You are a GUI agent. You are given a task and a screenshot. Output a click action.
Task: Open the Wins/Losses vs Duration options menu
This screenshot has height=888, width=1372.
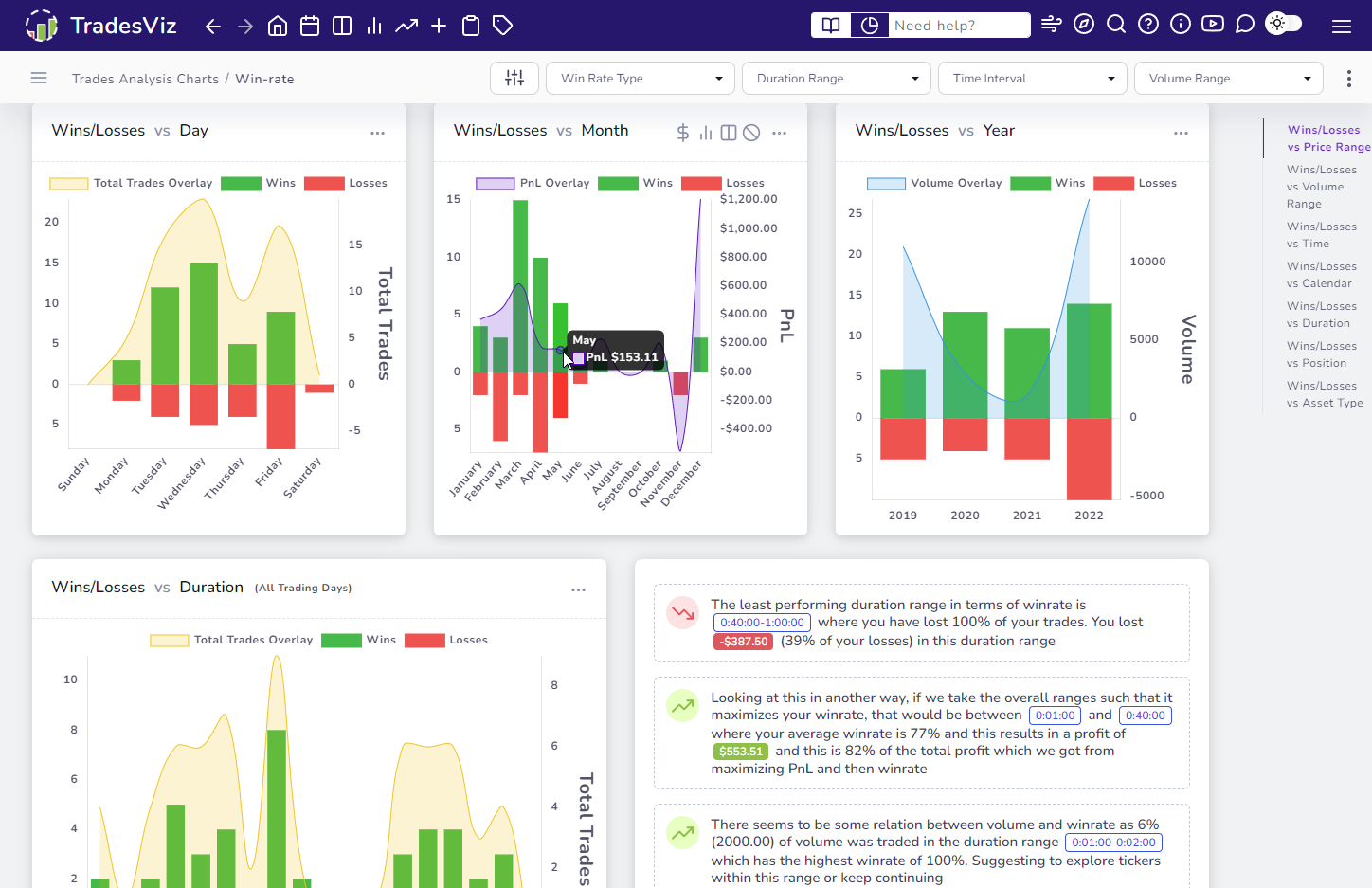[579, 590]
